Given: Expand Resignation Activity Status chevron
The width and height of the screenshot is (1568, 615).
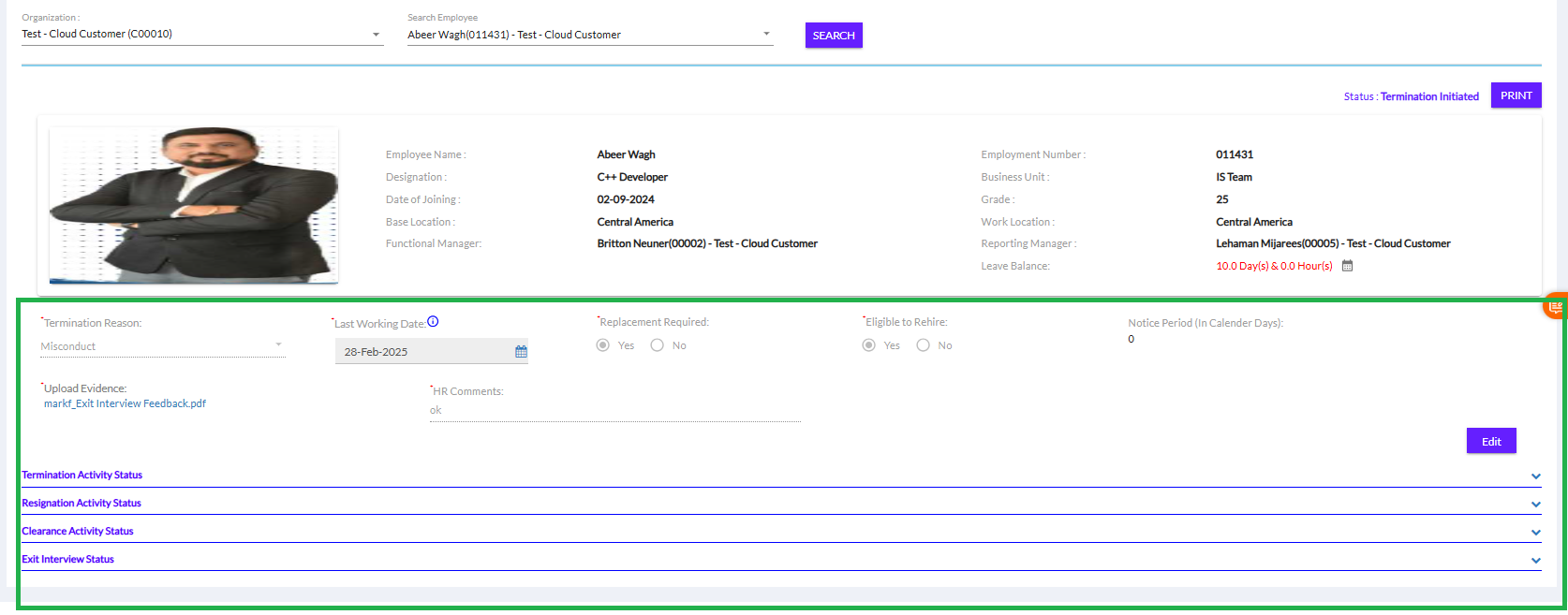Looking at the screenshot, I should [1536, 505].
